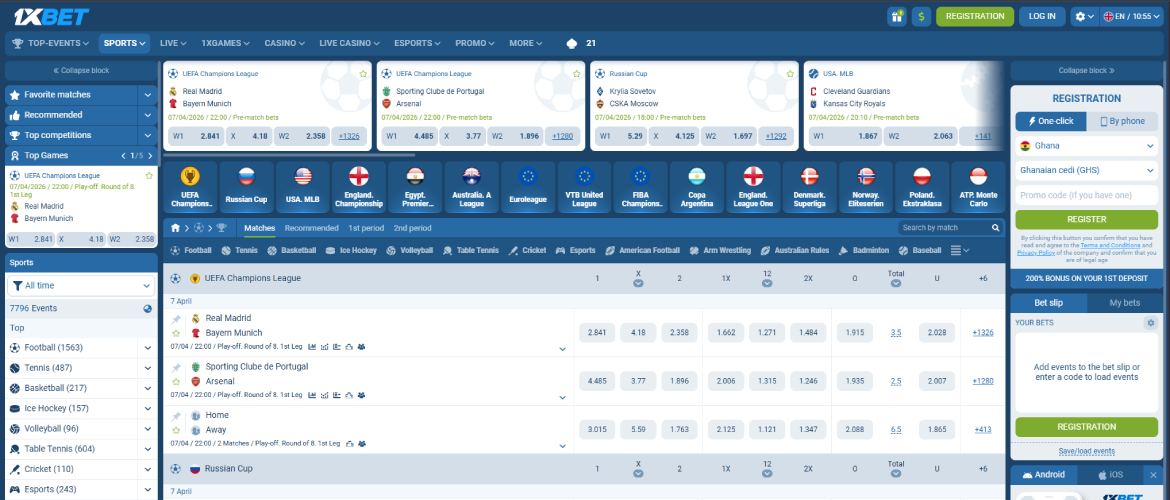Open EN language and time dropdown

coord(1132,16)
